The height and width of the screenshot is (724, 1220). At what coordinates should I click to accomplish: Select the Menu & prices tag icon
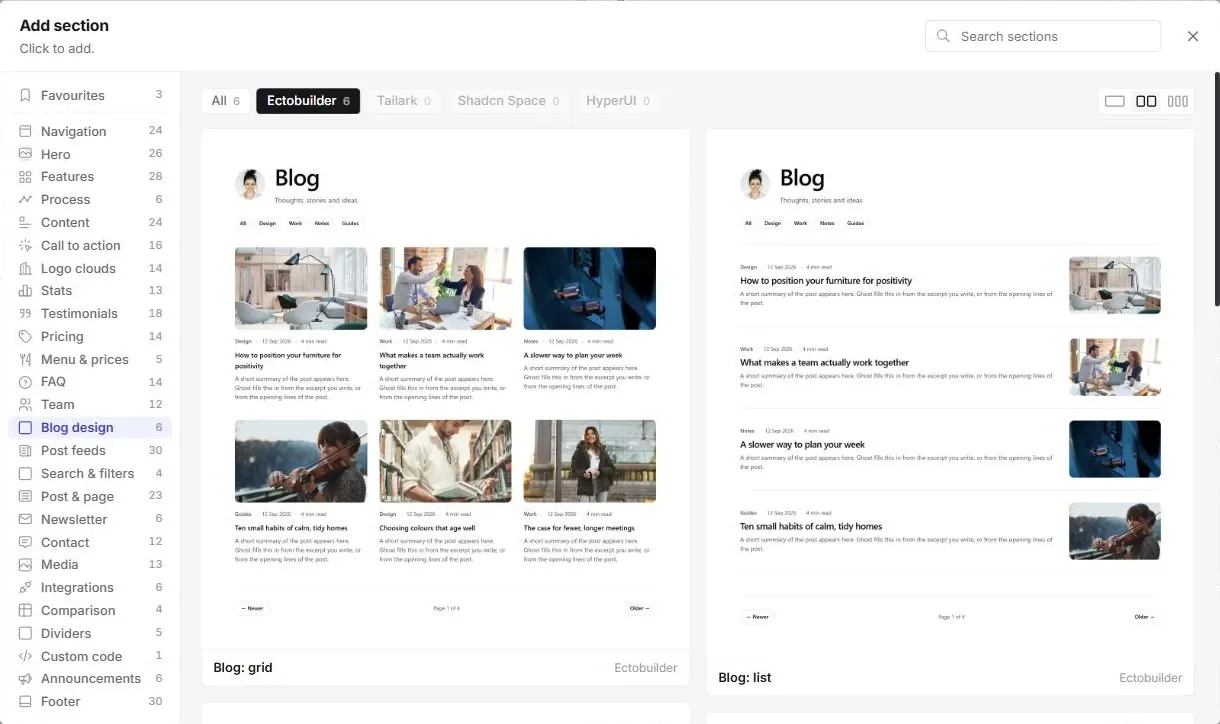[25, 359]
